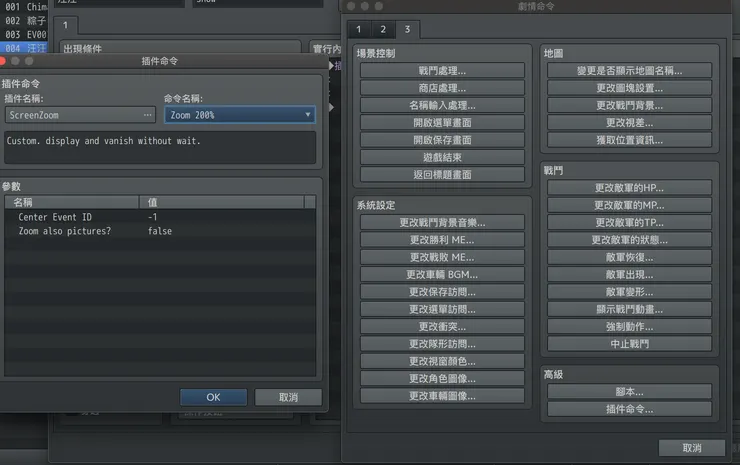
Task: Open the plugin name ellipsis picker
Action: [x=147, y=115]
